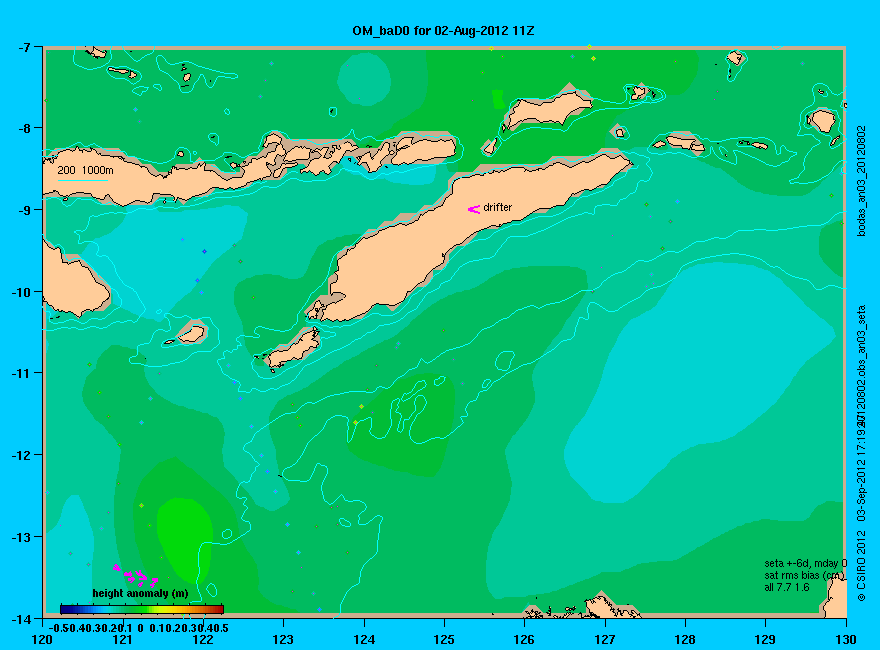Click the vertical 'bodas_an03_20120802' text at right
This screenshot has height=650, width=880.
point(862,181)
